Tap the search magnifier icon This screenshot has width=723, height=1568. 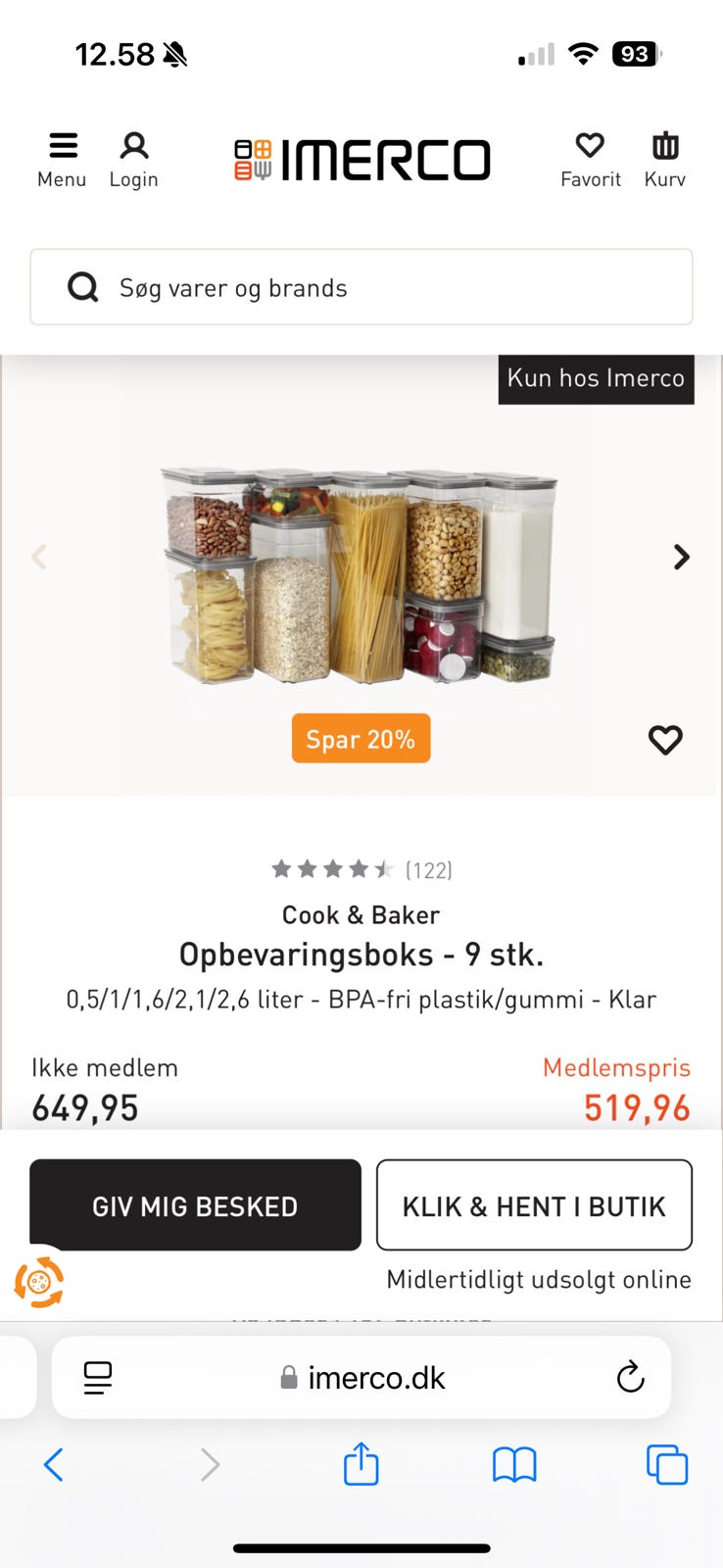pyautogui.click(x=82, y=287)
